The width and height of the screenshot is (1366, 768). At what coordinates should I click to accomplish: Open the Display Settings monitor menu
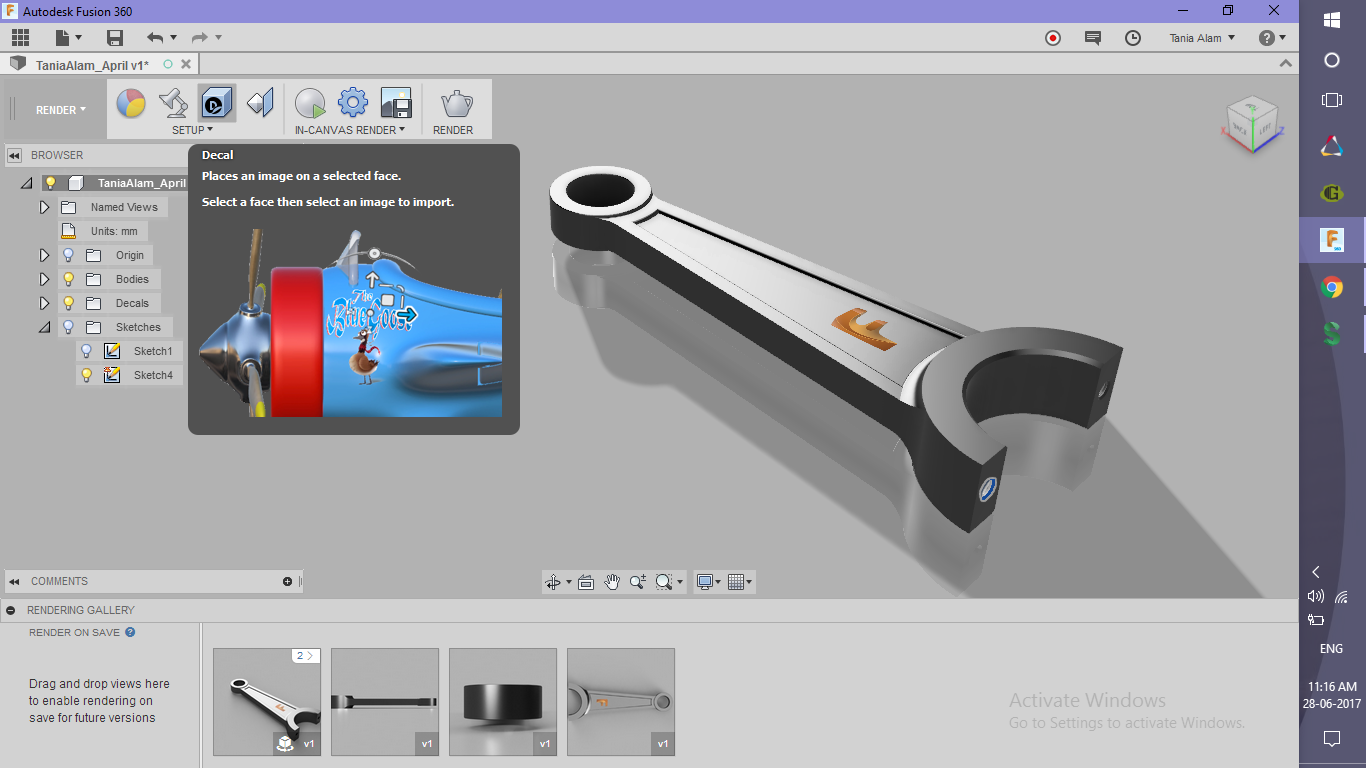tap(710, 582)
